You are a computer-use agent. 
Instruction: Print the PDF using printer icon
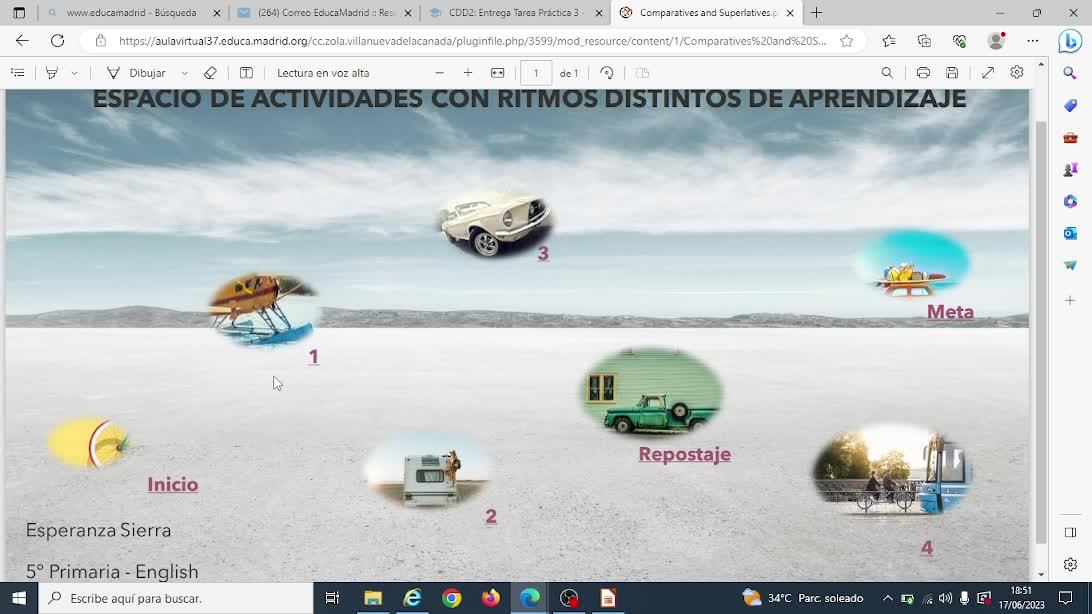pos(923,73)
